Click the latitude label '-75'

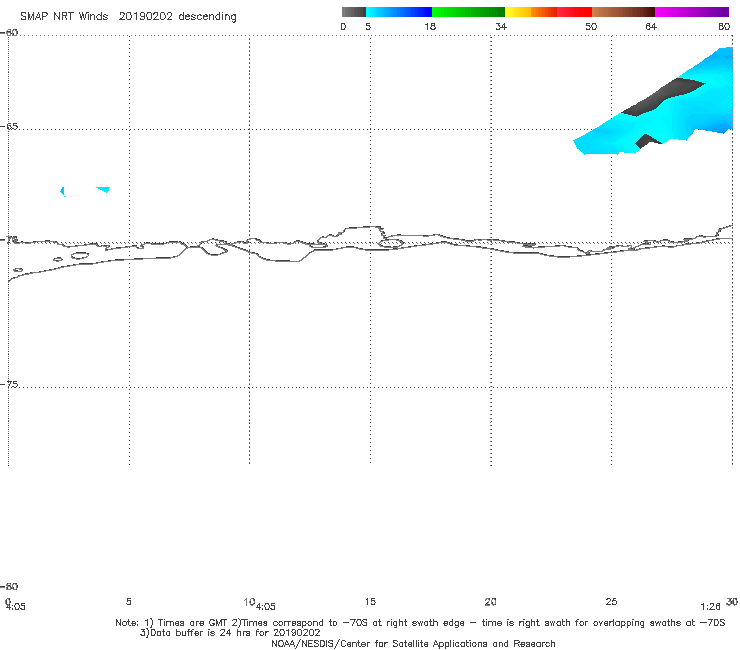[9, 384]
